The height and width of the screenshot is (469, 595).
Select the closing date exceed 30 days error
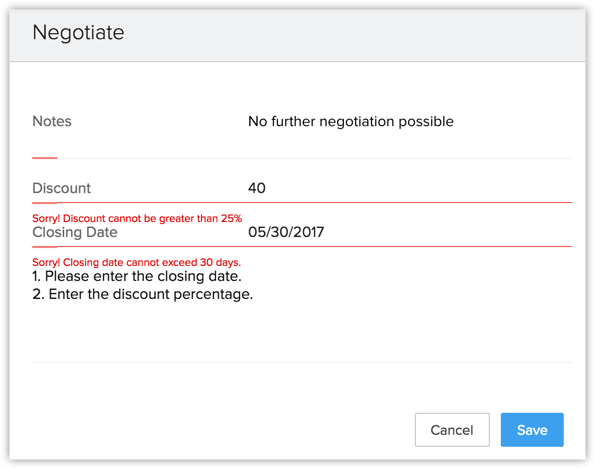tap(137, 262)
